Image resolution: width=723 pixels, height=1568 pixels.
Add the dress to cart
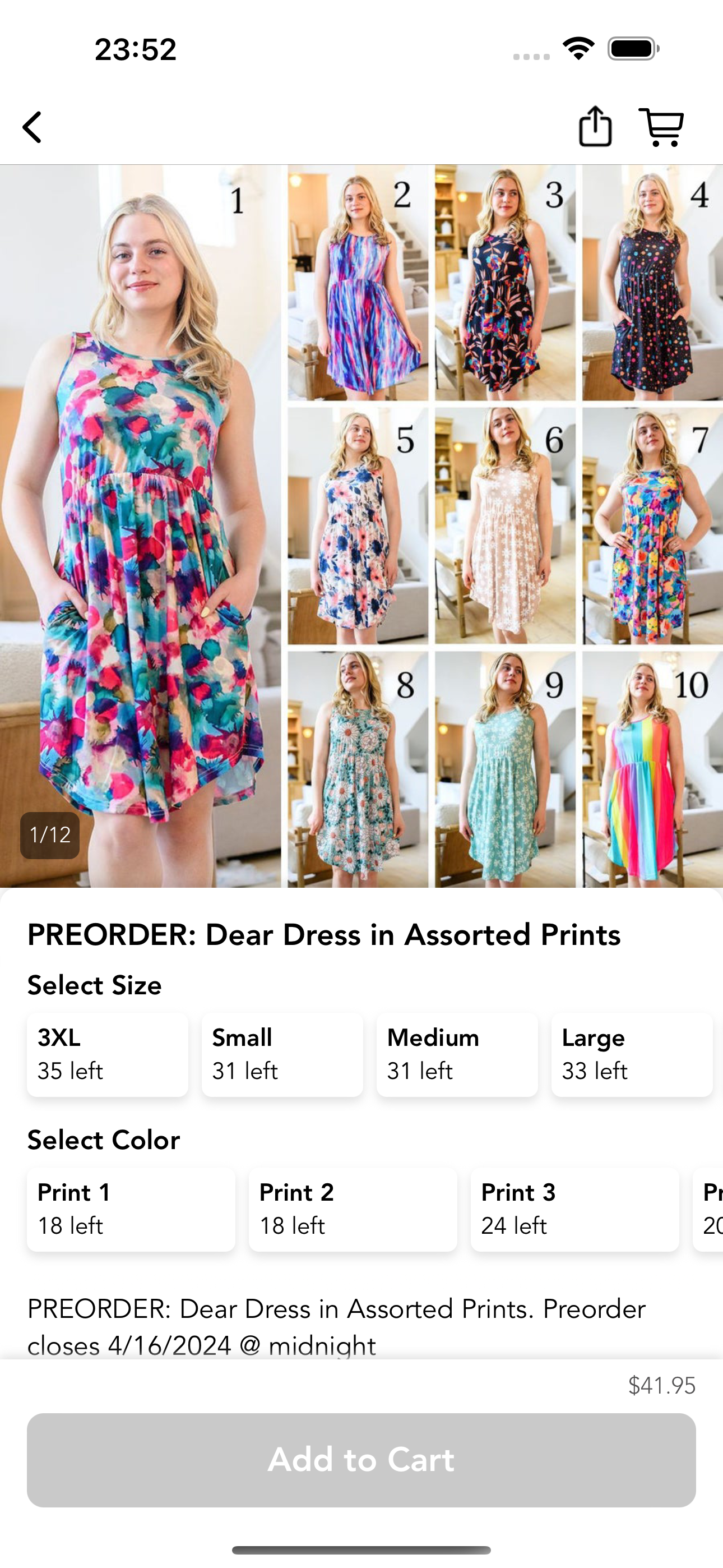tap(361, 1460)
